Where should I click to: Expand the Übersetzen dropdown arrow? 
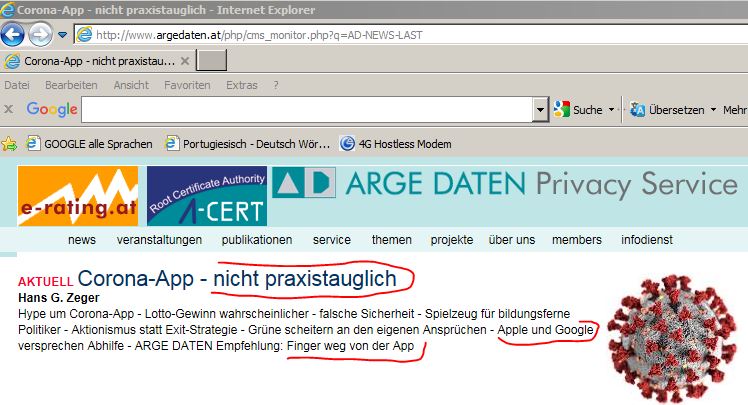(713, 110)
